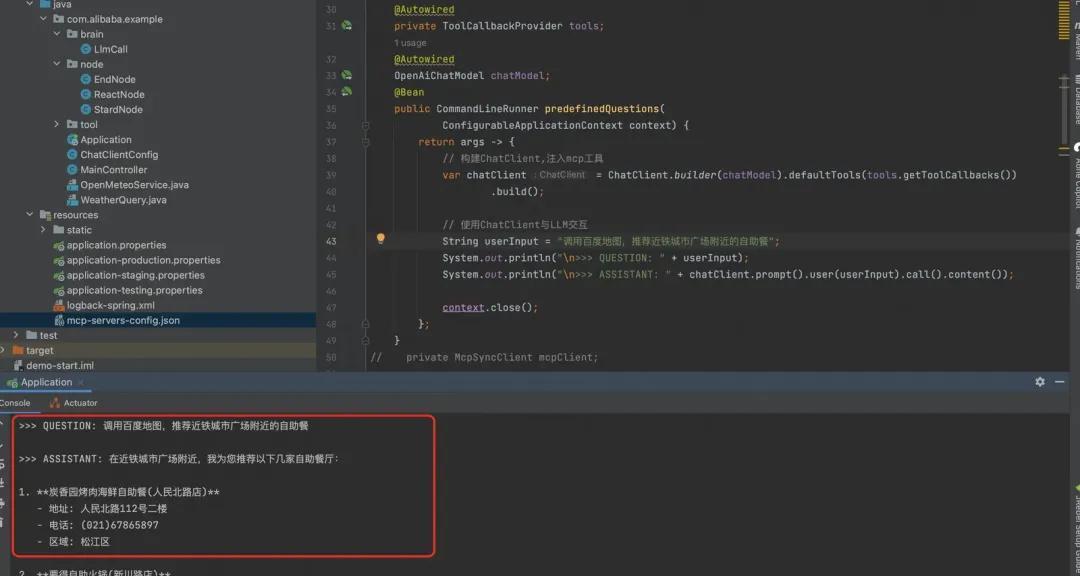The width and height of the screenshot is (1080, 576).
Task: Toggle the fold marker at line 36
Action: (x=366, y=125)
